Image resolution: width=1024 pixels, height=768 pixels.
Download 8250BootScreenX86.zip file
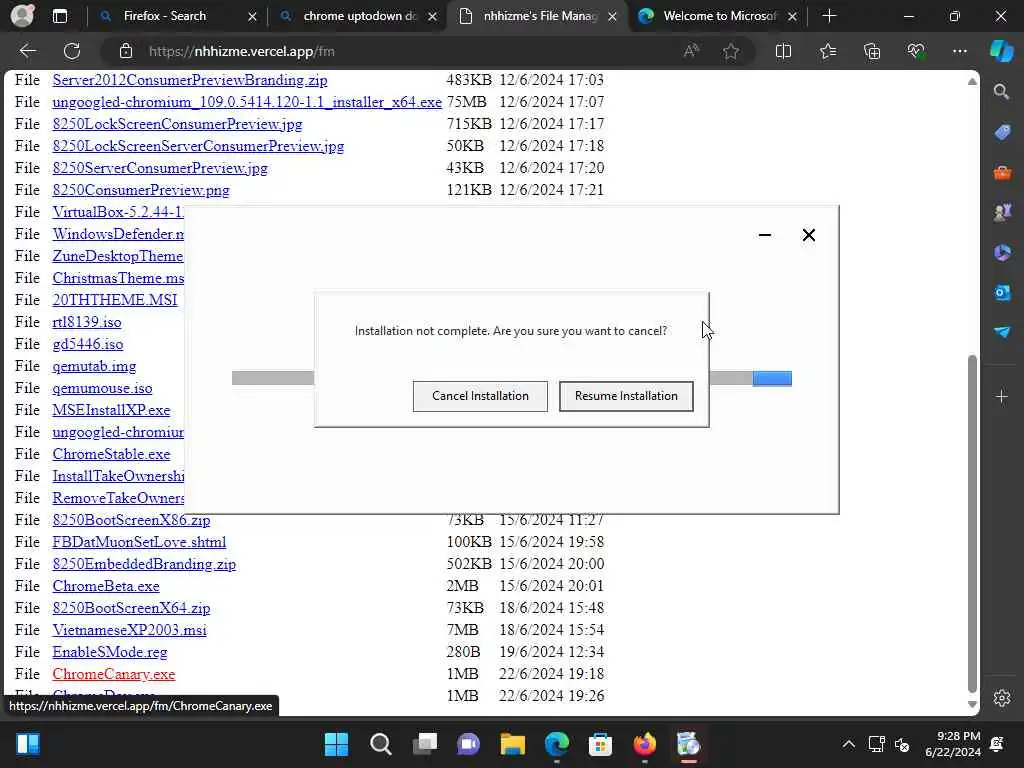pyautogui.click(x=131, y=520)
